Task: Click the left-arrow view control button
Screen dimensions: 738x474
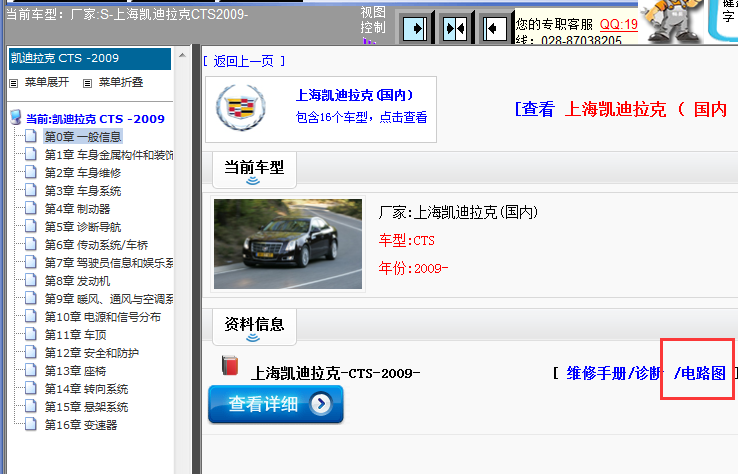Action: click(494, 28)
